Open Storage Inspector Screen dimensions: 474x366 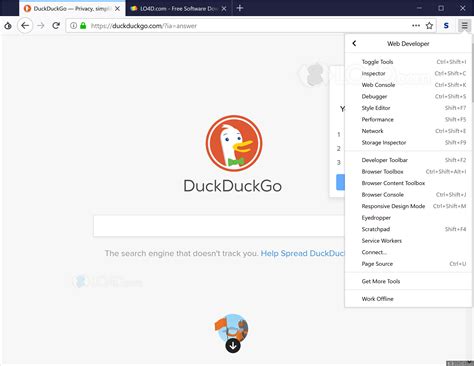pyautogui.click(x=408, y=143)
